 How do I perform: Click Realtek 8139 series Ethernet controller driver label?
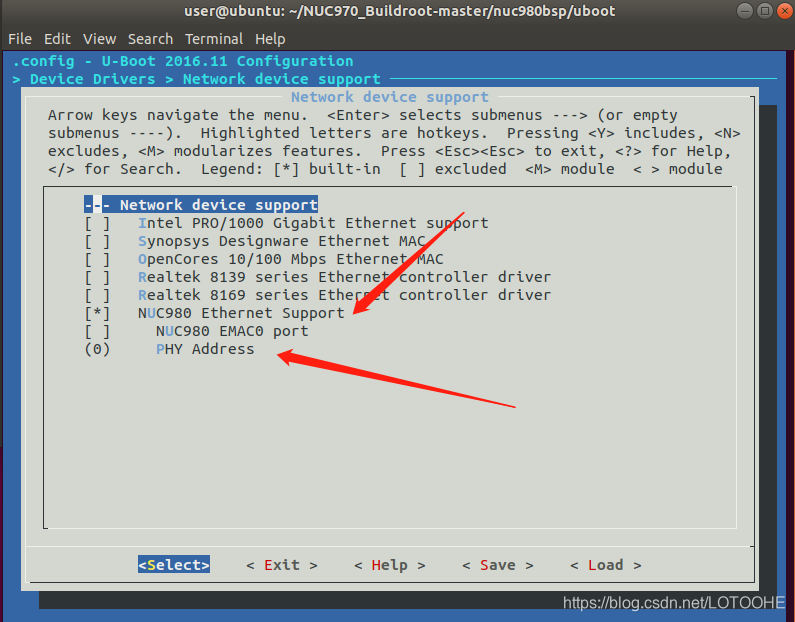point(344,277)
